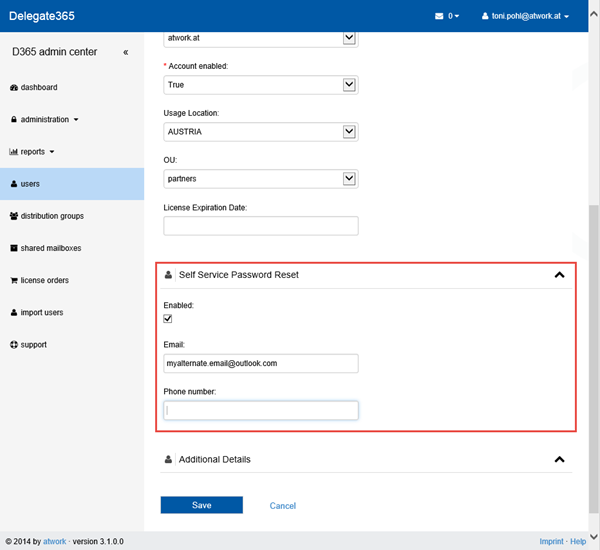Open the administration menu in sidebar
This screenshot has width=600, height=550.
[x=44, y=120]
